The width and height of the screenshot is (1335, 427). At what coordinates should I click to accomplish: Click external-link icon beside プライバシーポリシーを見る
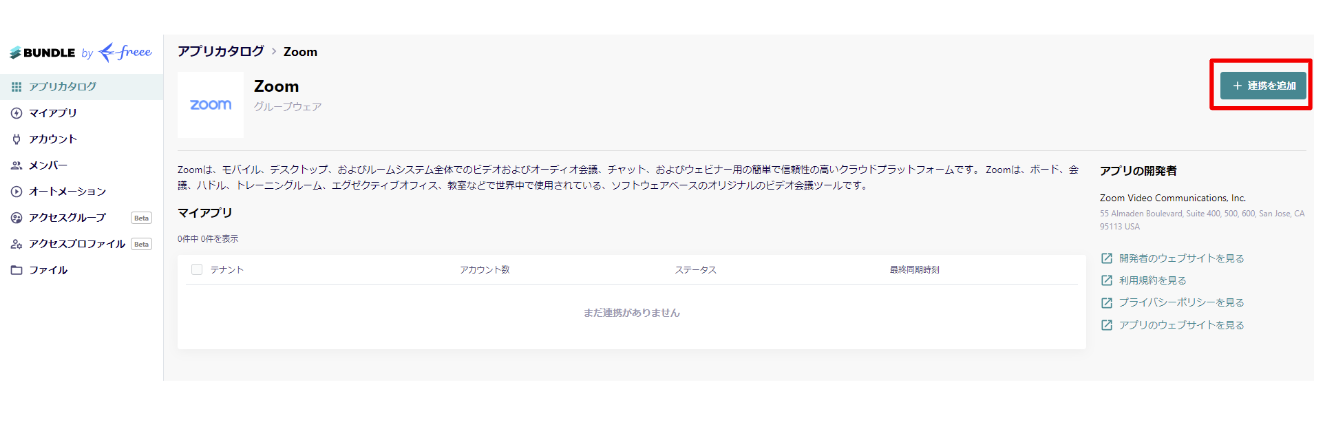tap(1106, 302)
